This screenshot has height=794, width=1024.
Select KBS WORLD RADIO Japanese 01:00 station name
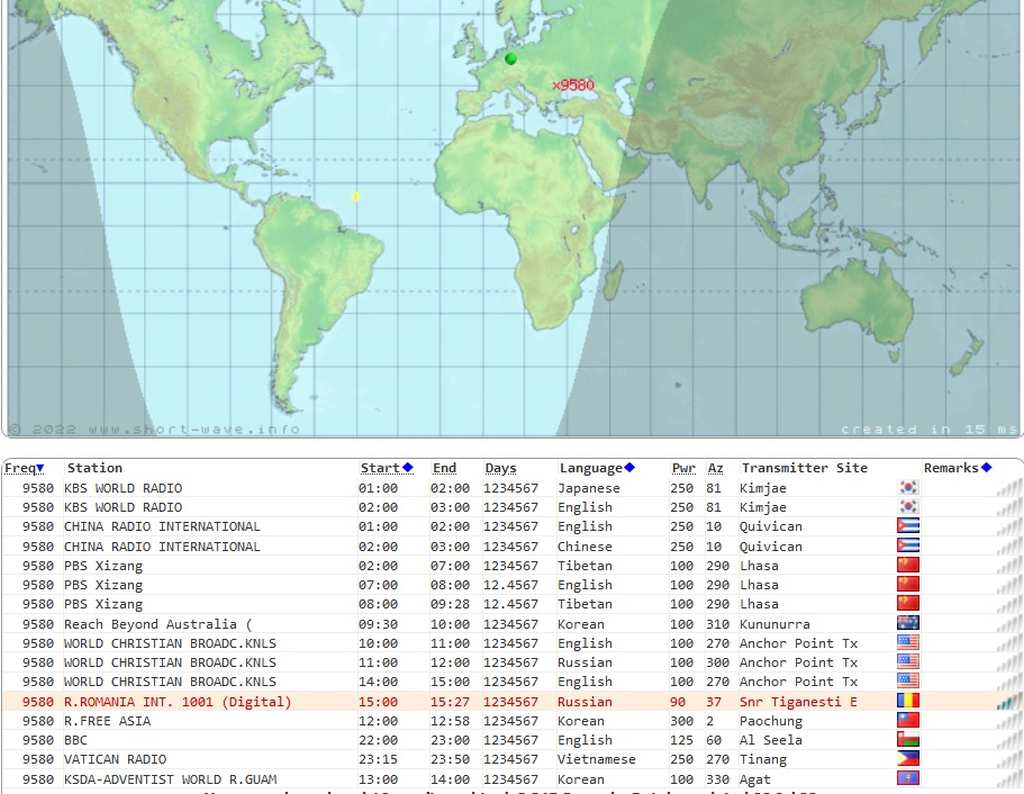click(123, 488)
